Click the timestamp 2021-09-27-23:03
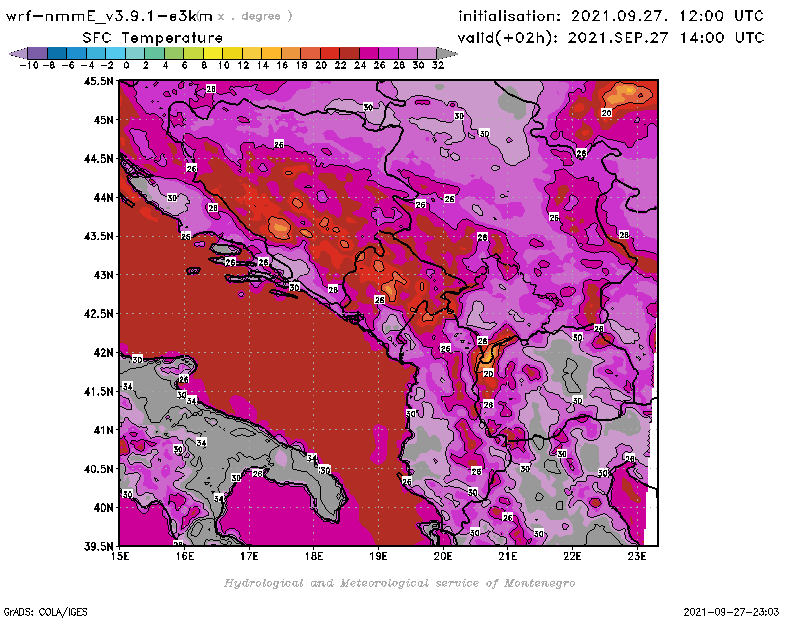 point(731,612)
